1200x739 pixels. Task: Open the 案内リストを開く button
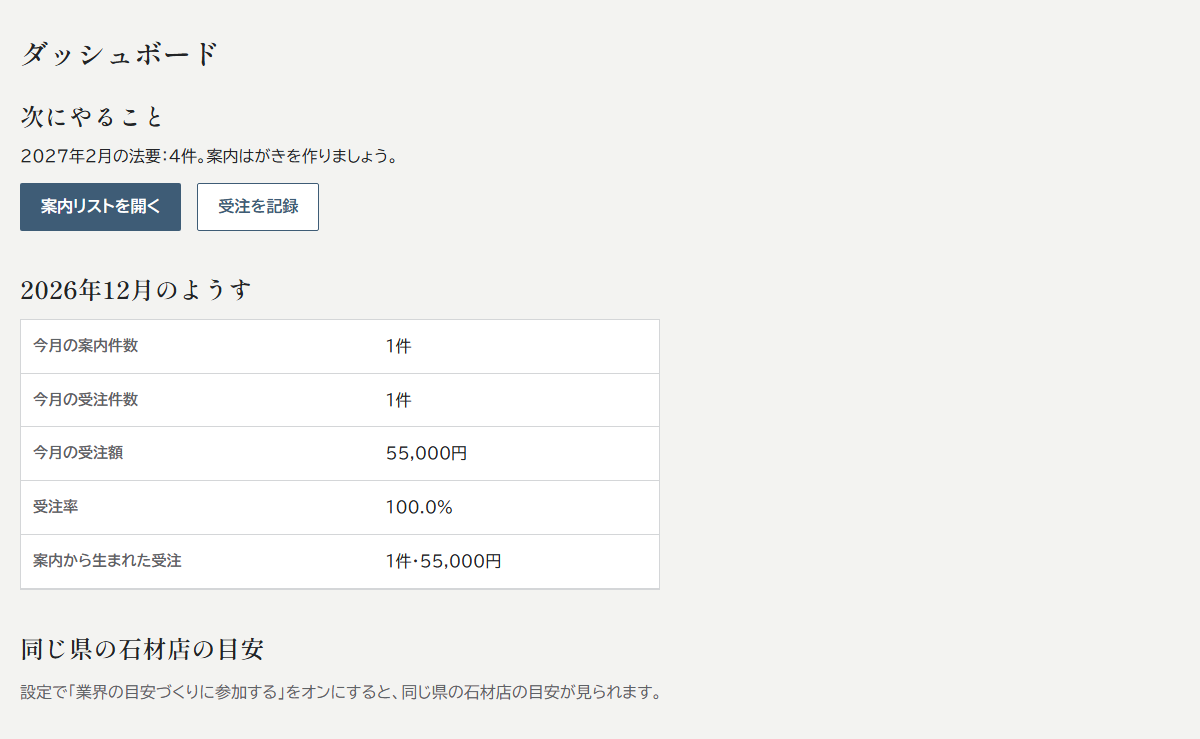(x=100, y=207)
